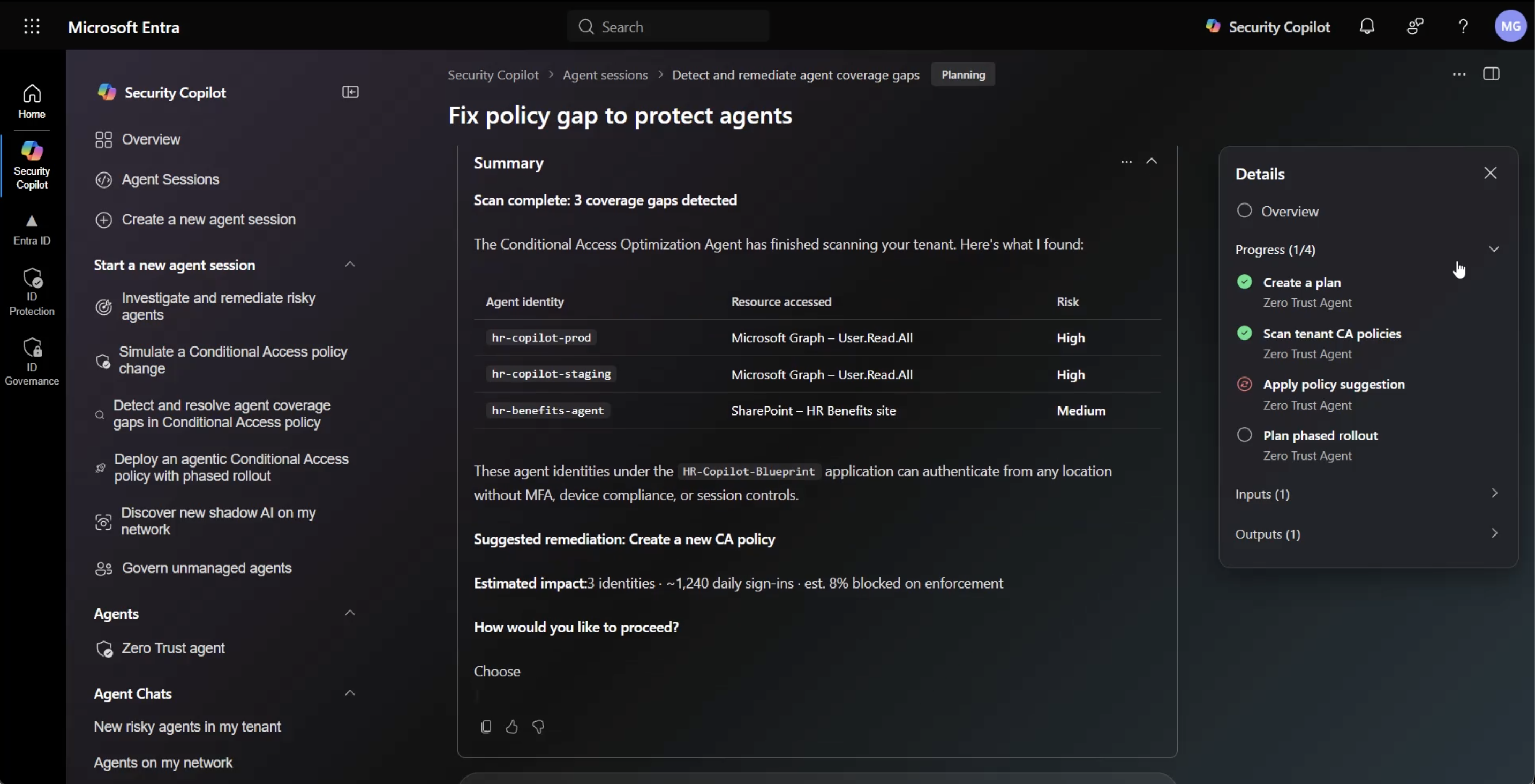The height and width of the screenshot is (784, 1535).
Task: Click hr-benefits-agent agent identity
Action: pos(547,410)
